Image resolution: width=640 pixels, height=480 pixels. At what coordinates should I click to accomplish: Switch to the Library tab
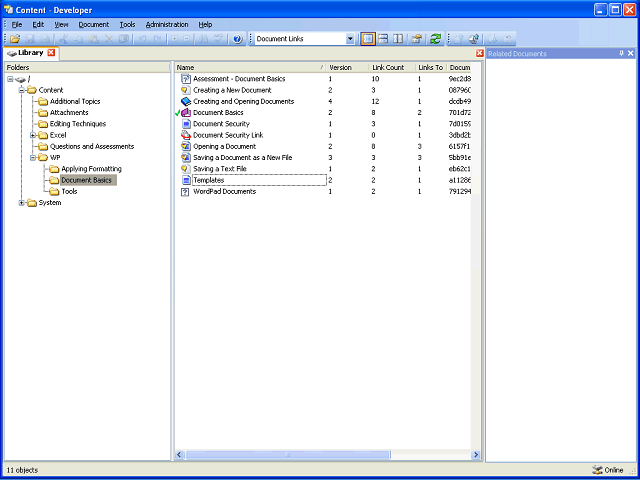tap(31, 53)
